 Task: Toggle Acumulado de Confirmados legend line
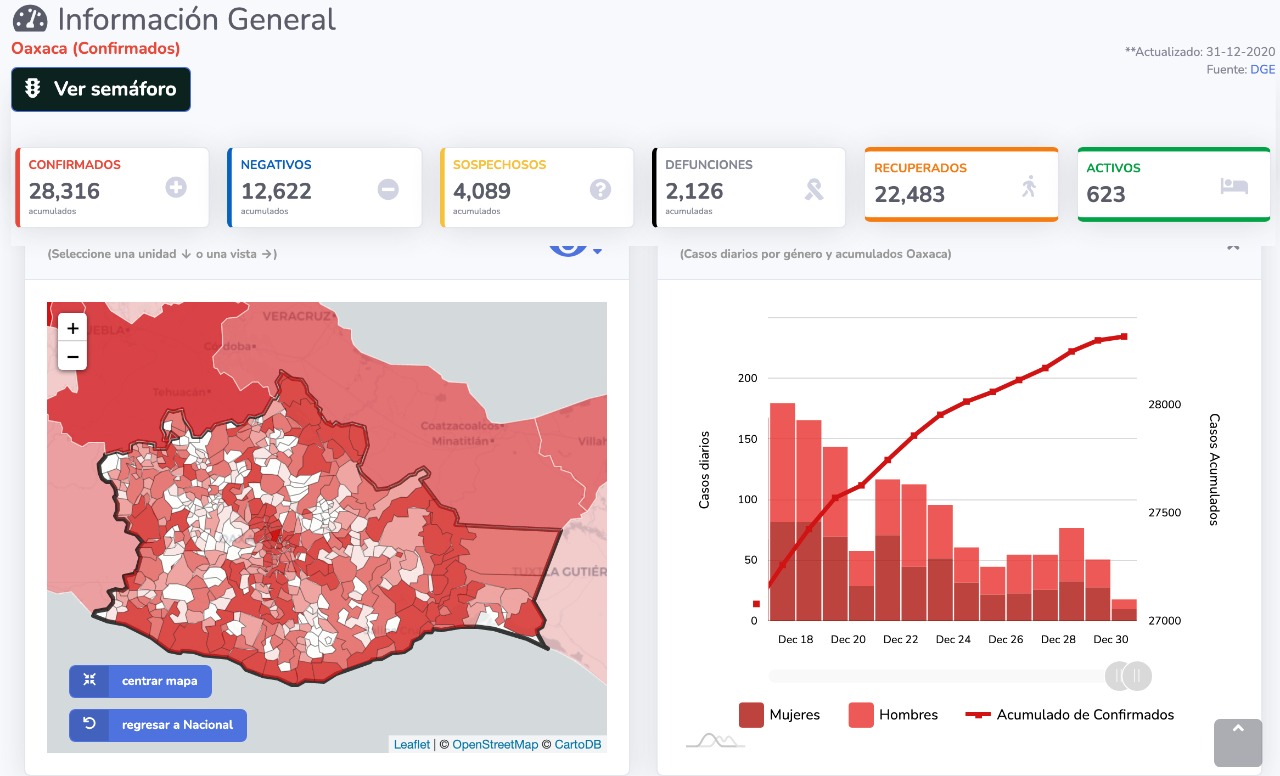[1070, 715]
